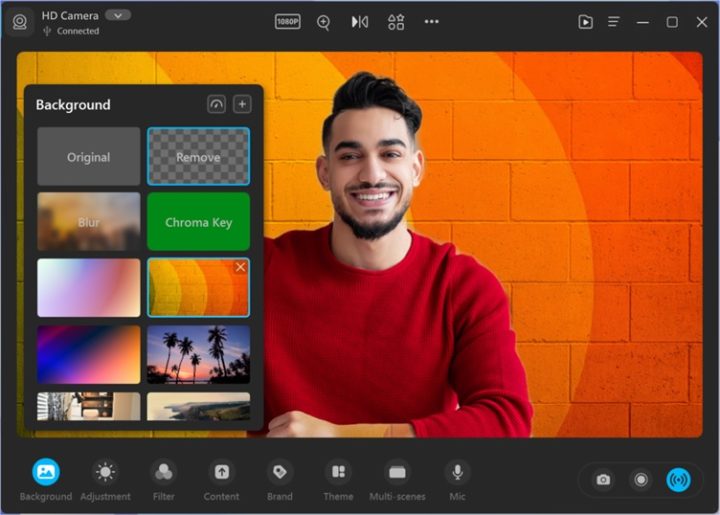Select the purple-orange gradient background

tap(89, 354)
